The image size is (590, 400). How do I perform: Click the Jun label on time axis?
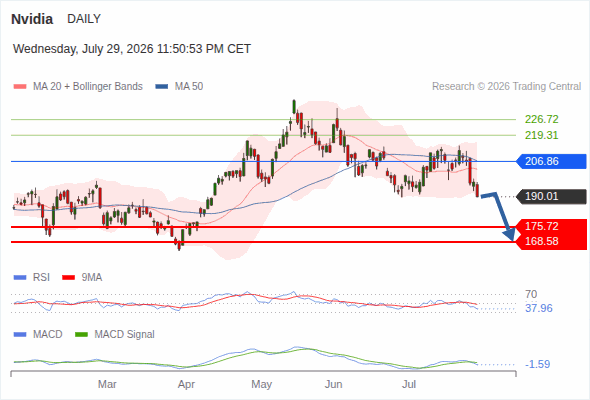[333, 385]
